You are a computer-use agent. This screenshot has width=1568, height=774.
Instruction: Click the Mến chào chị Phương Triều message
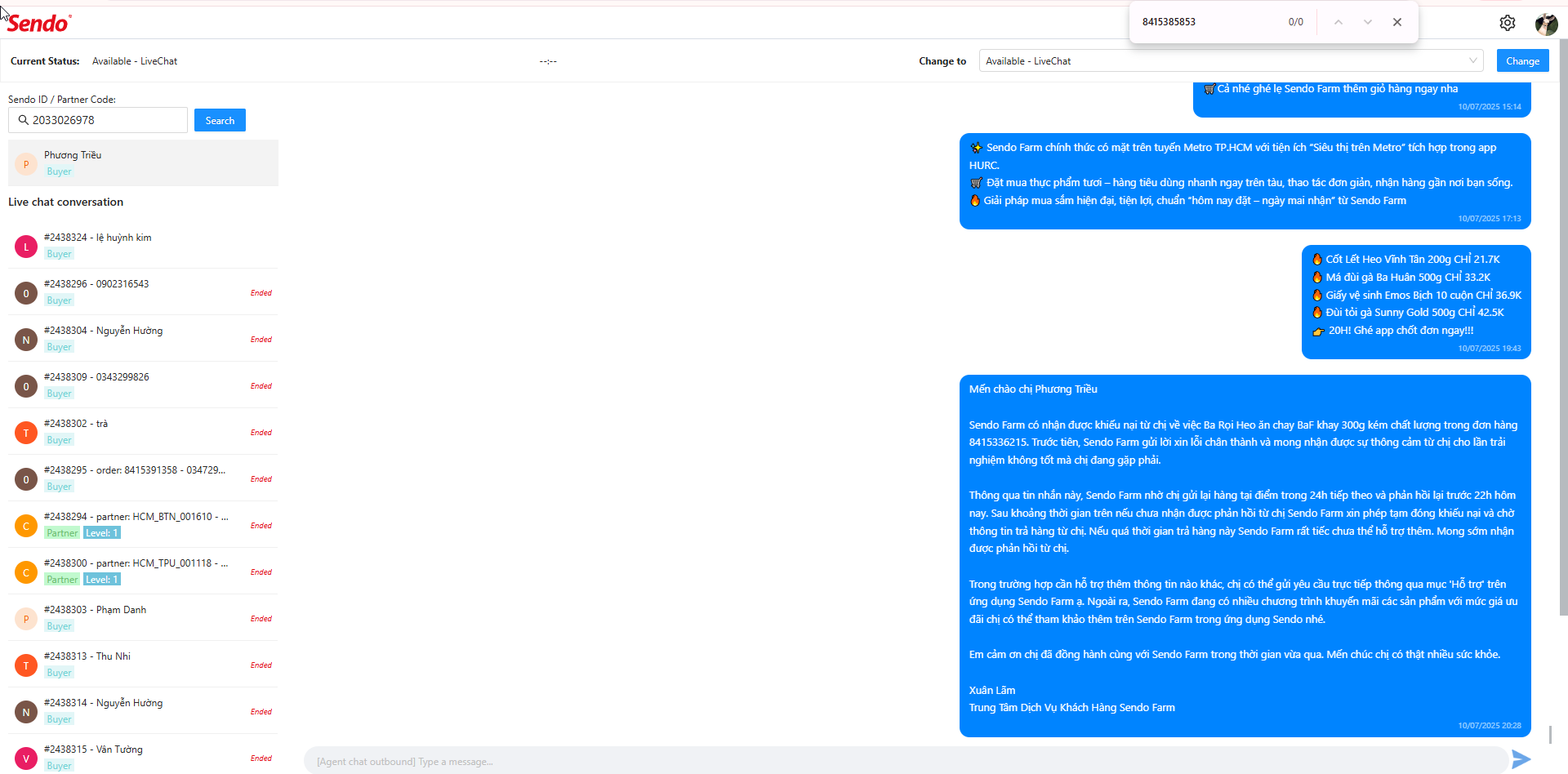(x=1245, y=556)
